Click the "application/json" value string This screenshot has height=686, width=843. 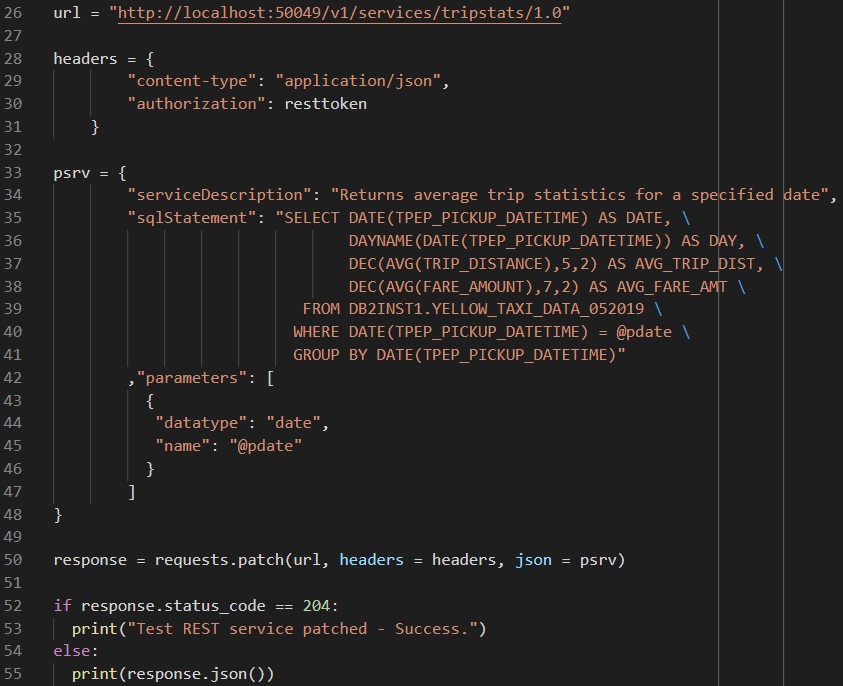coord(358,81)
